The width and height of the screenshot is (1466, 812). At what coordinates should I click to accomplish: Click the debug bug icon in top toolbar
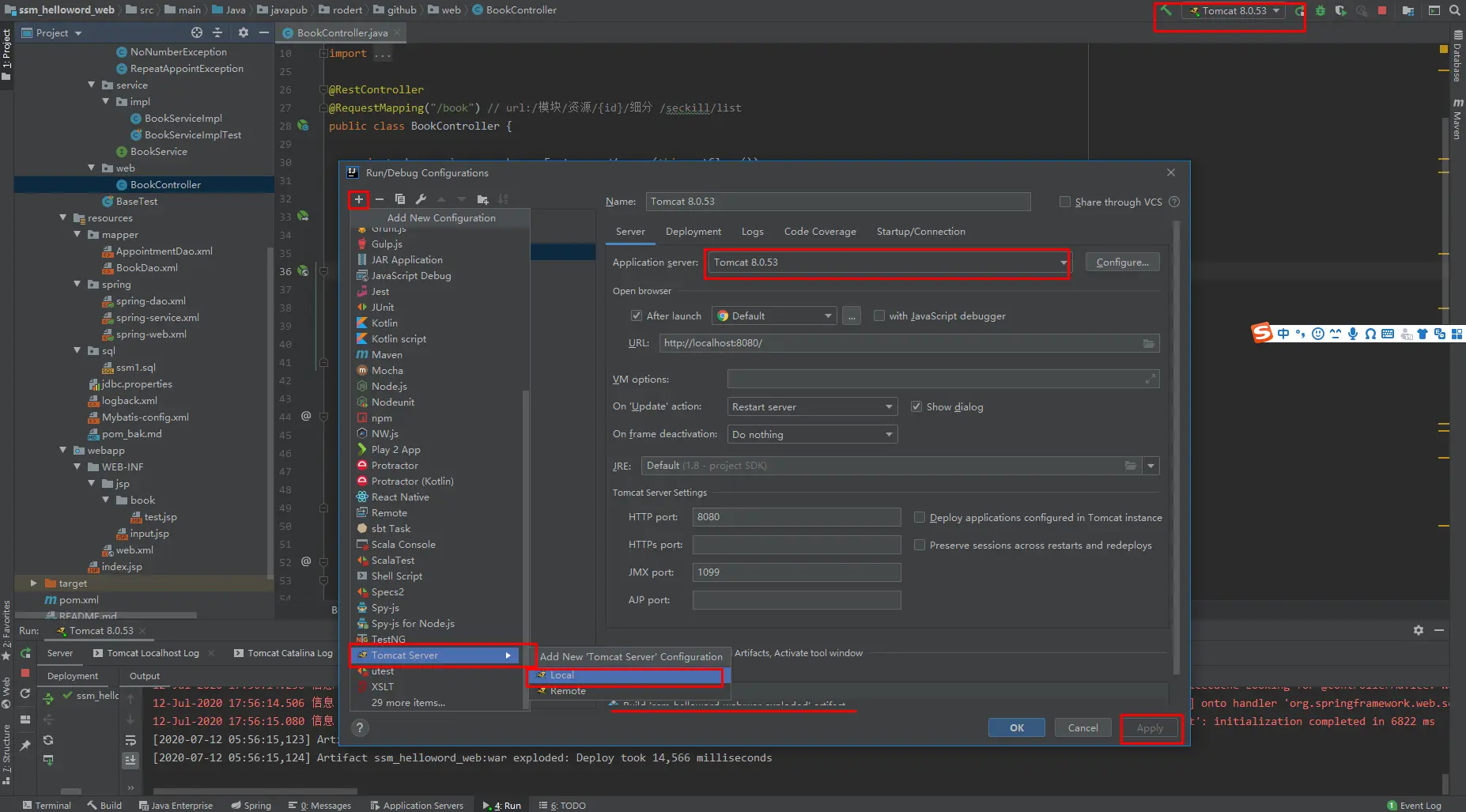tap(1321, 11)
